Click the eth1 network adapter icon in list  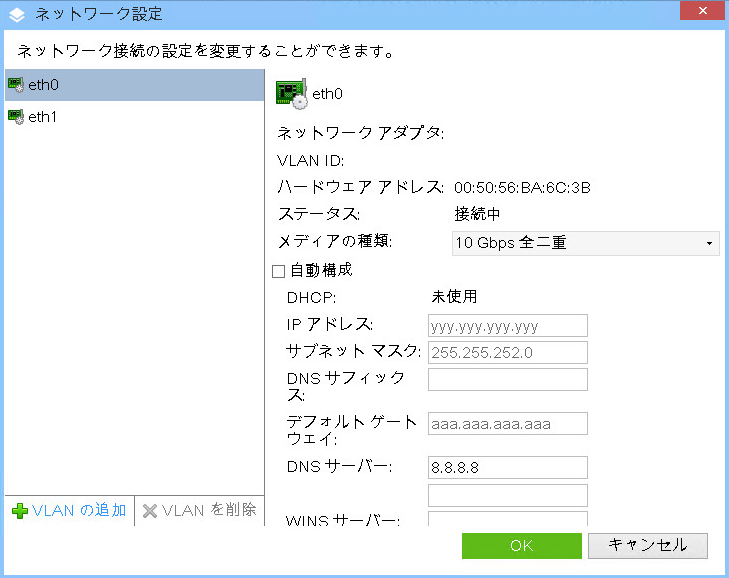[x=15, y=117]
